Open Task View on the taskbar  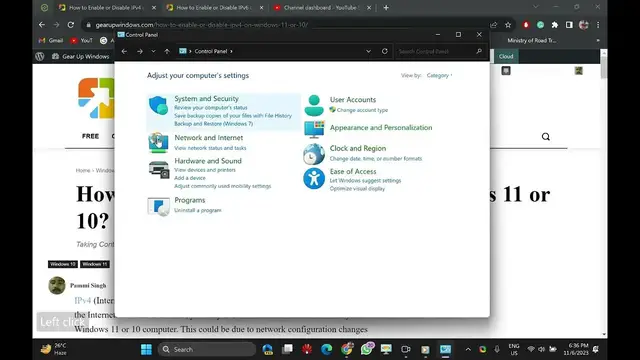[x=287, y=349]
